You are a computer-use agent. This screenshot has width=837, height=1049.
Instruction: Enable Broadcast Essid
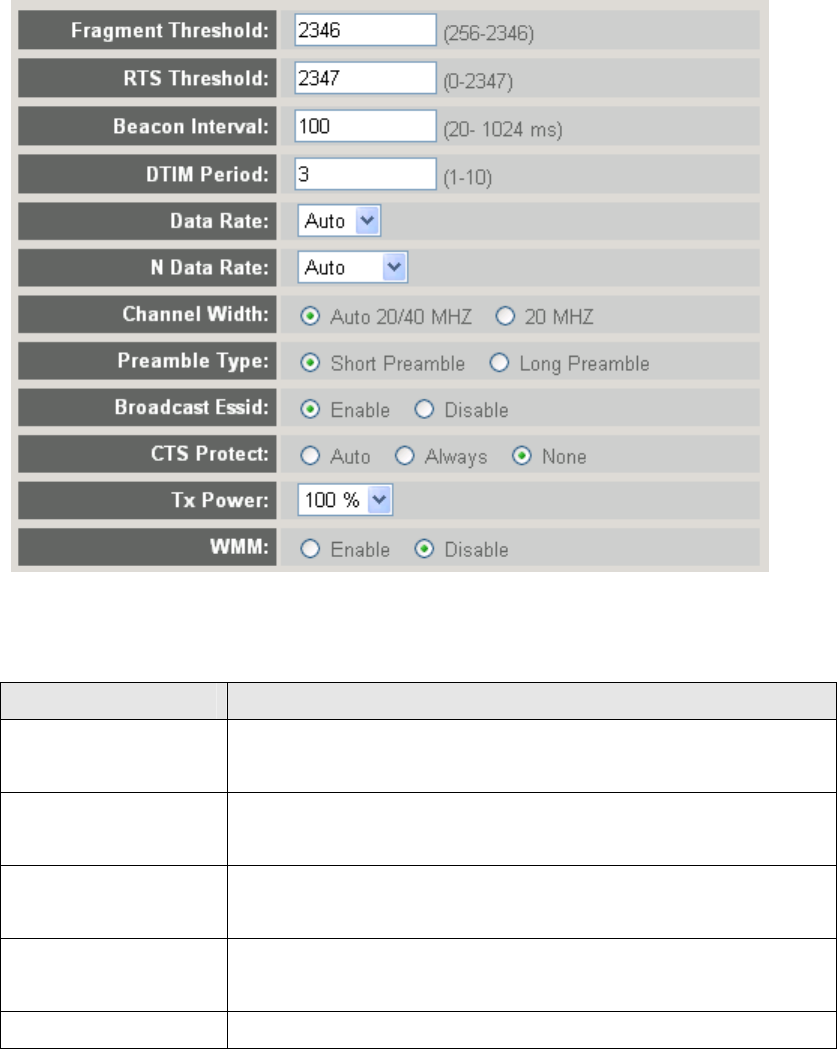[x=310, y=410]
